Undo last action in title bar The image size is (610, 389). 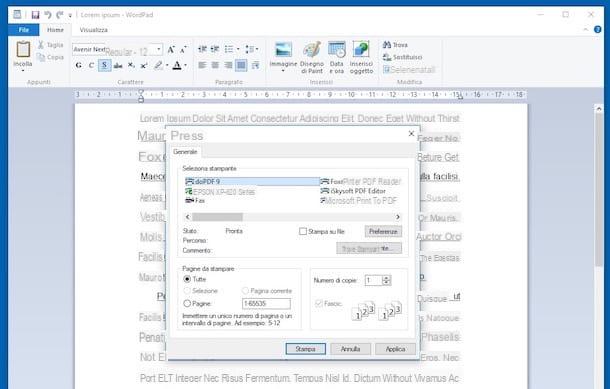click(x=47, y=15)
